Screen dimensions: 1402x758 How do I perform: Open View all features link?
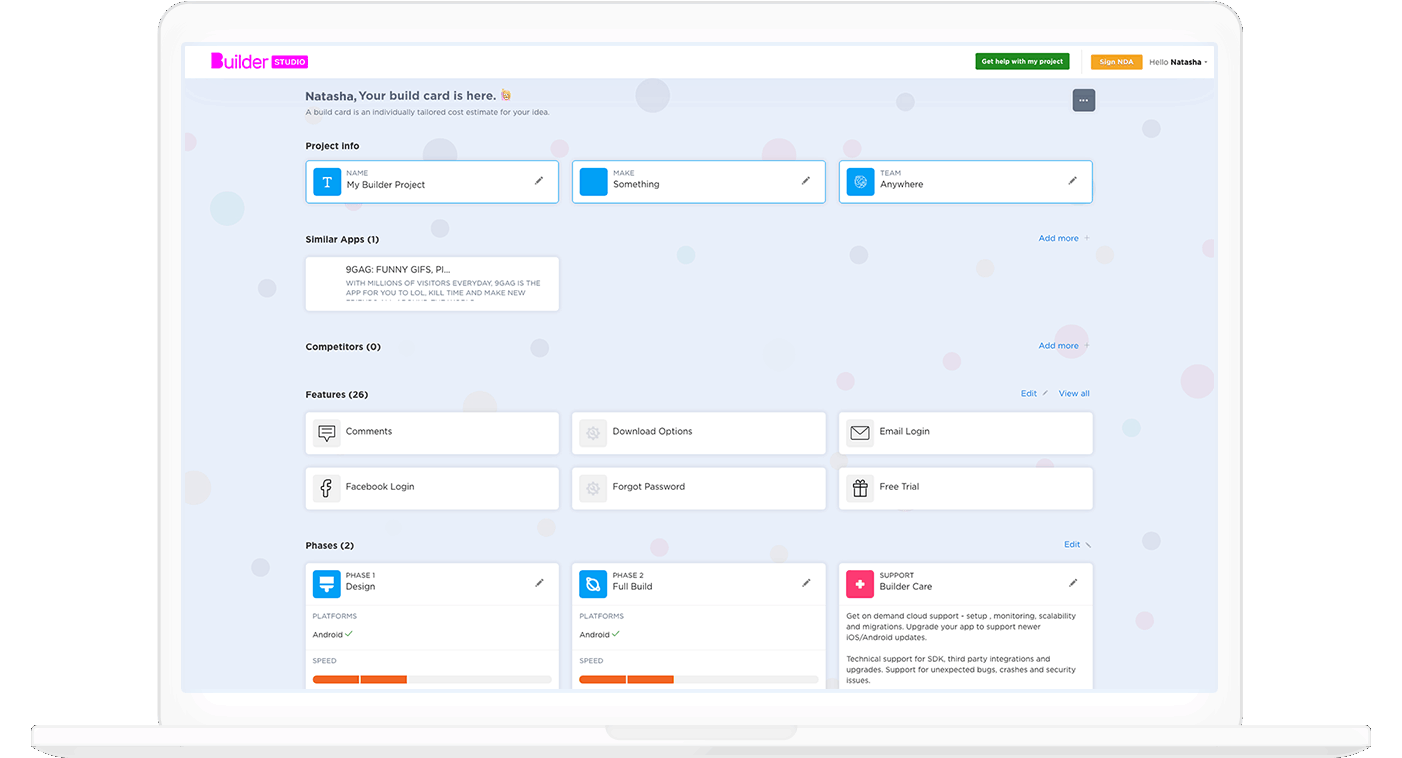[1074, 394]
